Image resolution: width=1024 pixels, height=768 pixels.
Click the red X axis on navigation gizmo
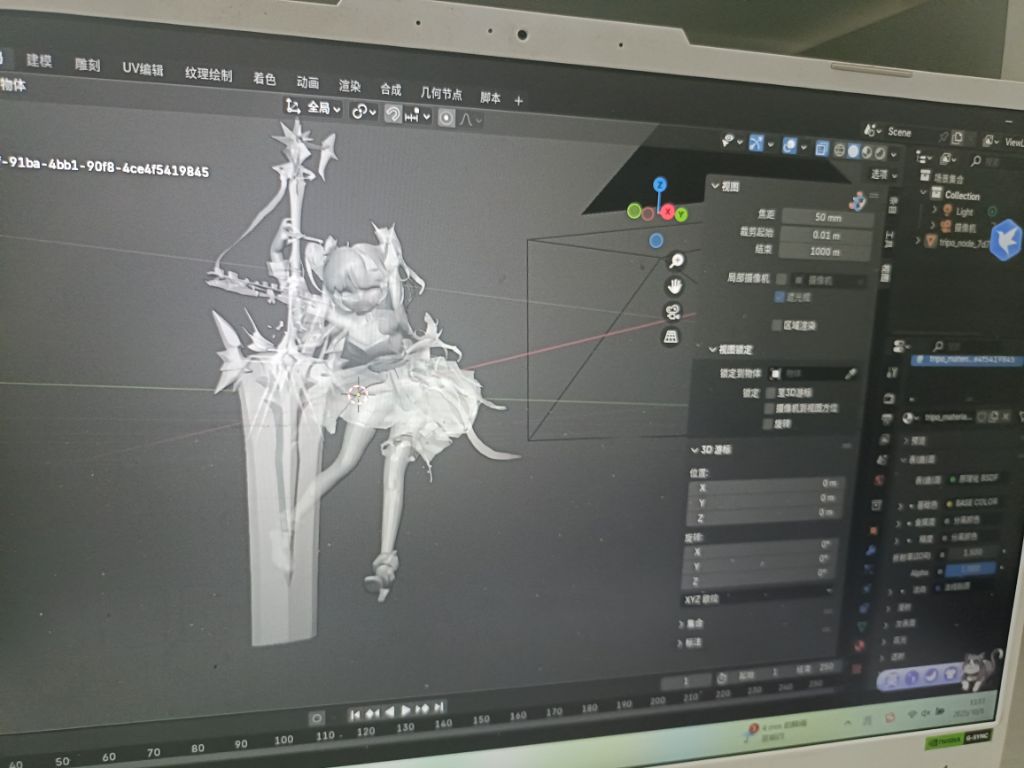click(667, 212)
